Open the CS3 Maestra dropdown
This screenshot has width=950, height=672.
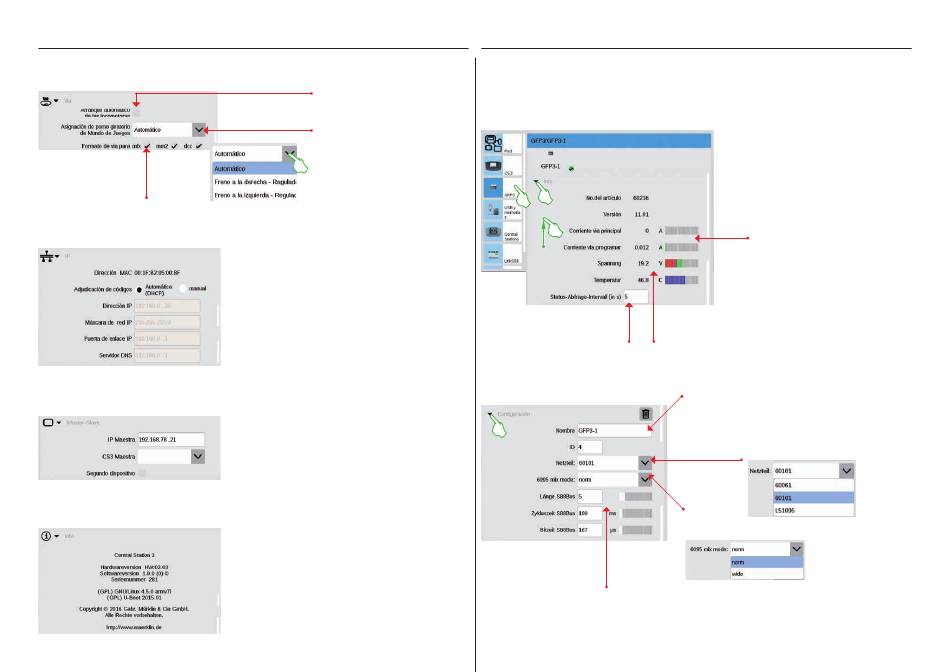198,456
